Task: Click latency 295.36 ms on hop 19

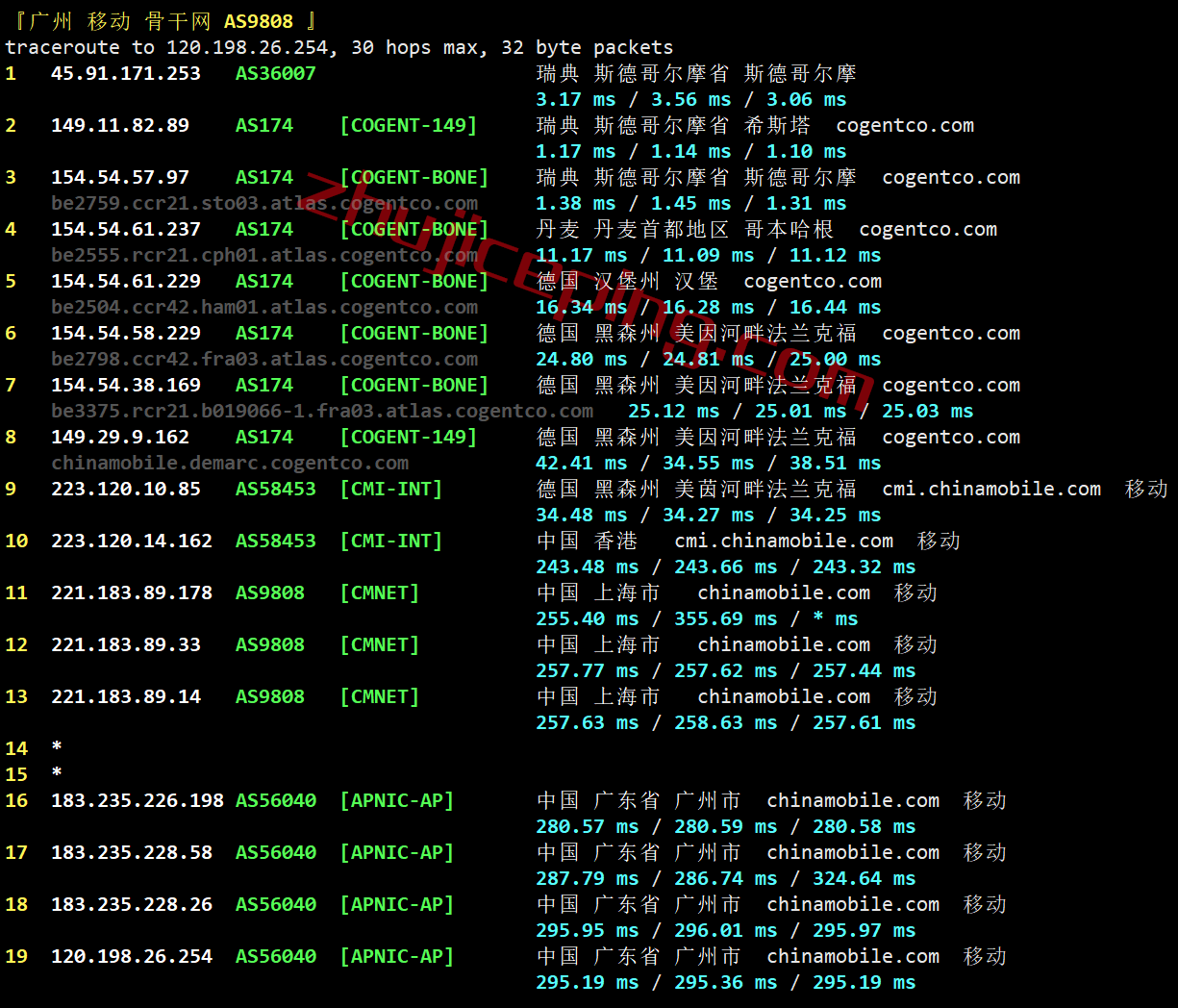Action: click(x=726, y=982)
